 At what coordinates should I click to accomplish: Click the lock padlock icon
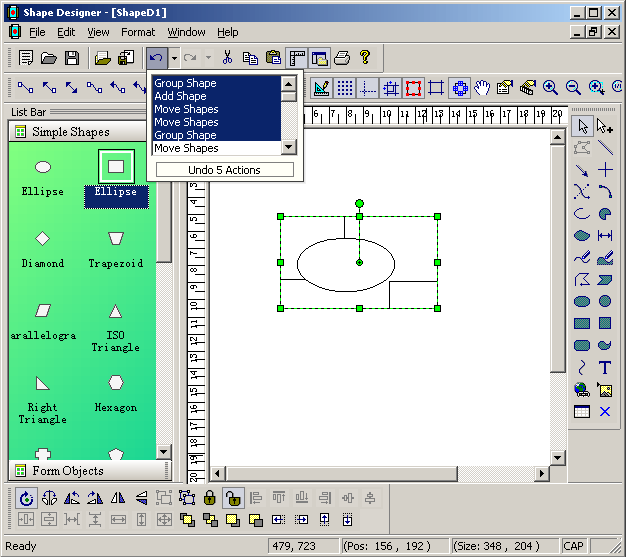[x=210, y=498]
